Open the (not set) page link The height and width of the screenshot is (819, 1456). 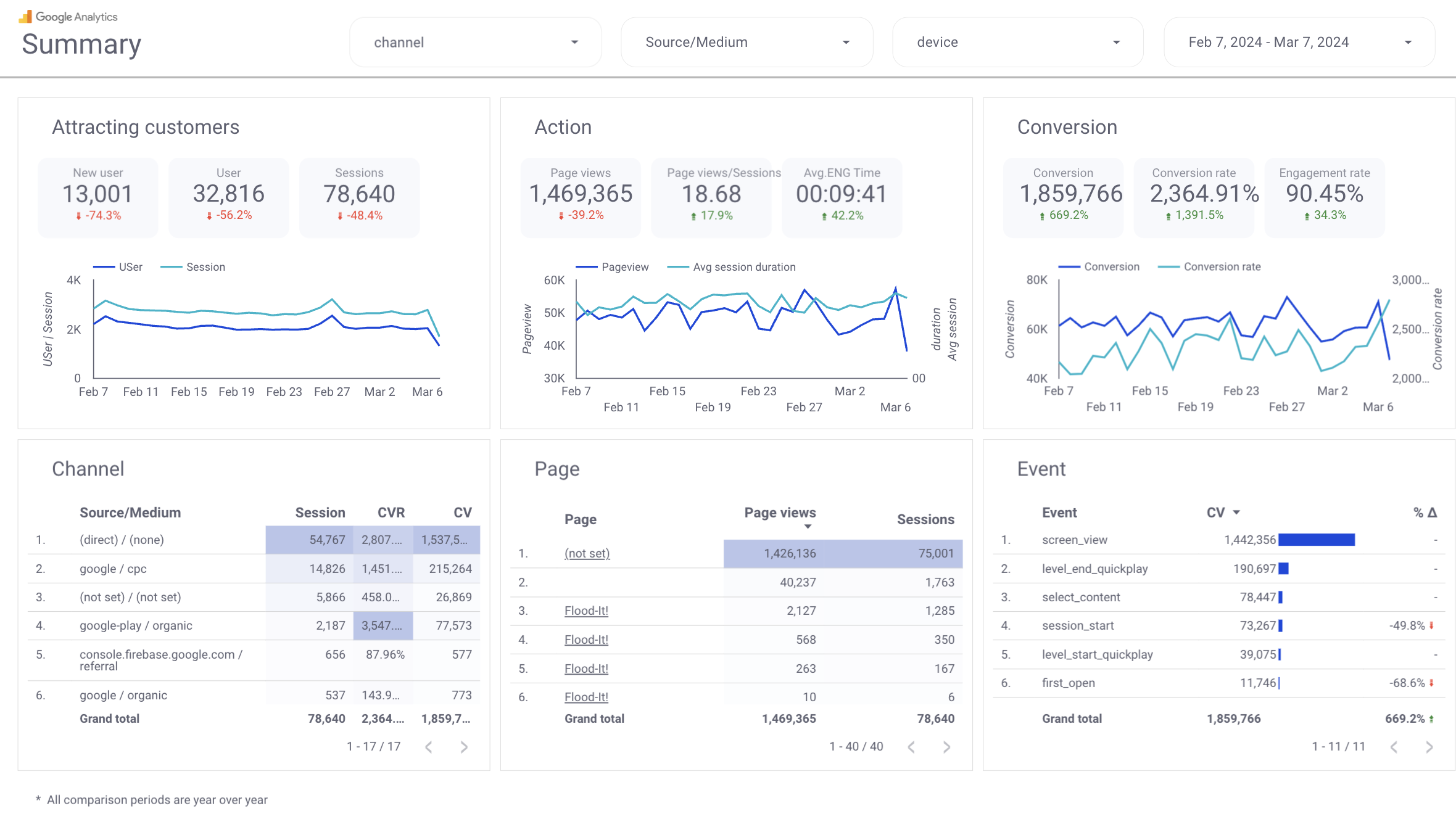click(x=587, y=553)
